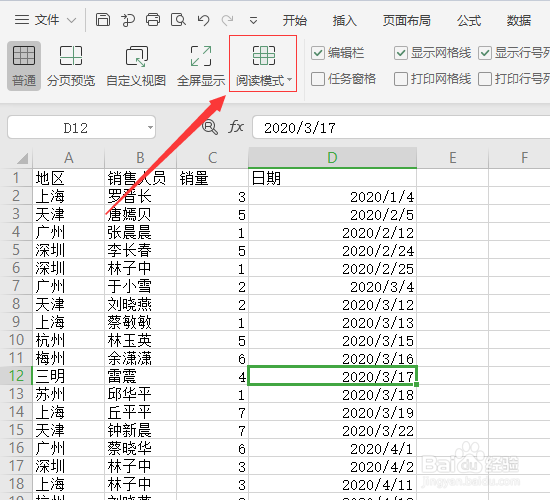Image resolution: width=550 pixels, height=500 pixels.
Task: Toggle the 显示行号列标 checkbox
Action: [485, 53]
